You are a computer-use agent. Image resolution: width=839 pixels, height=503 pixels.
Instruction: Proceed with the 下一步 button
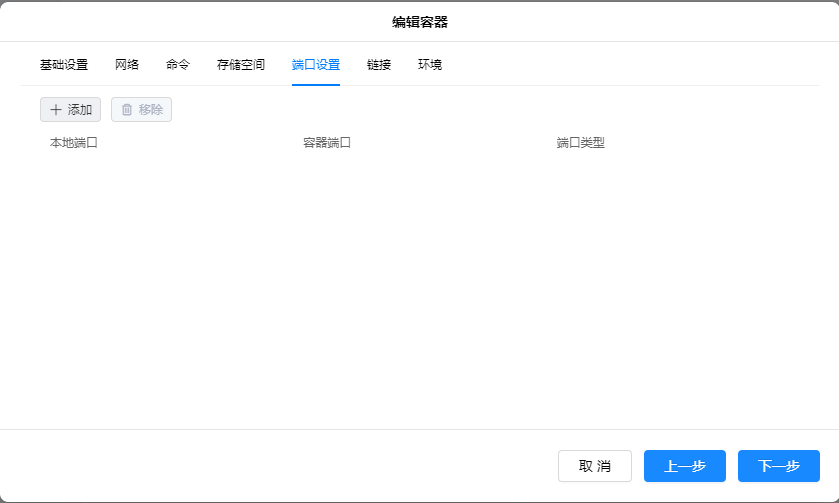[x=779, y=466]
